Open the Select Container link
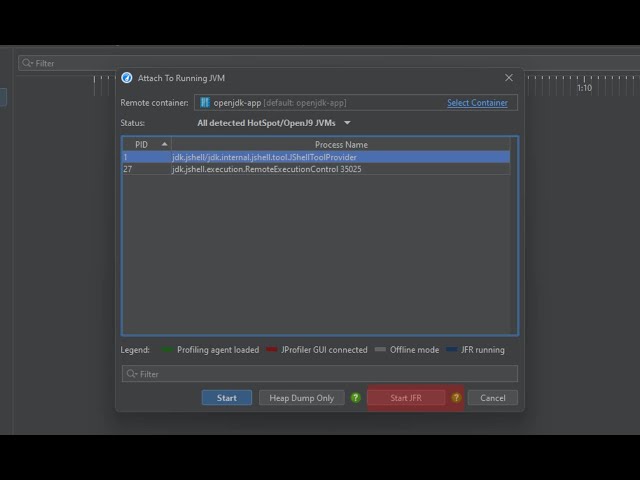 [477, 103]
